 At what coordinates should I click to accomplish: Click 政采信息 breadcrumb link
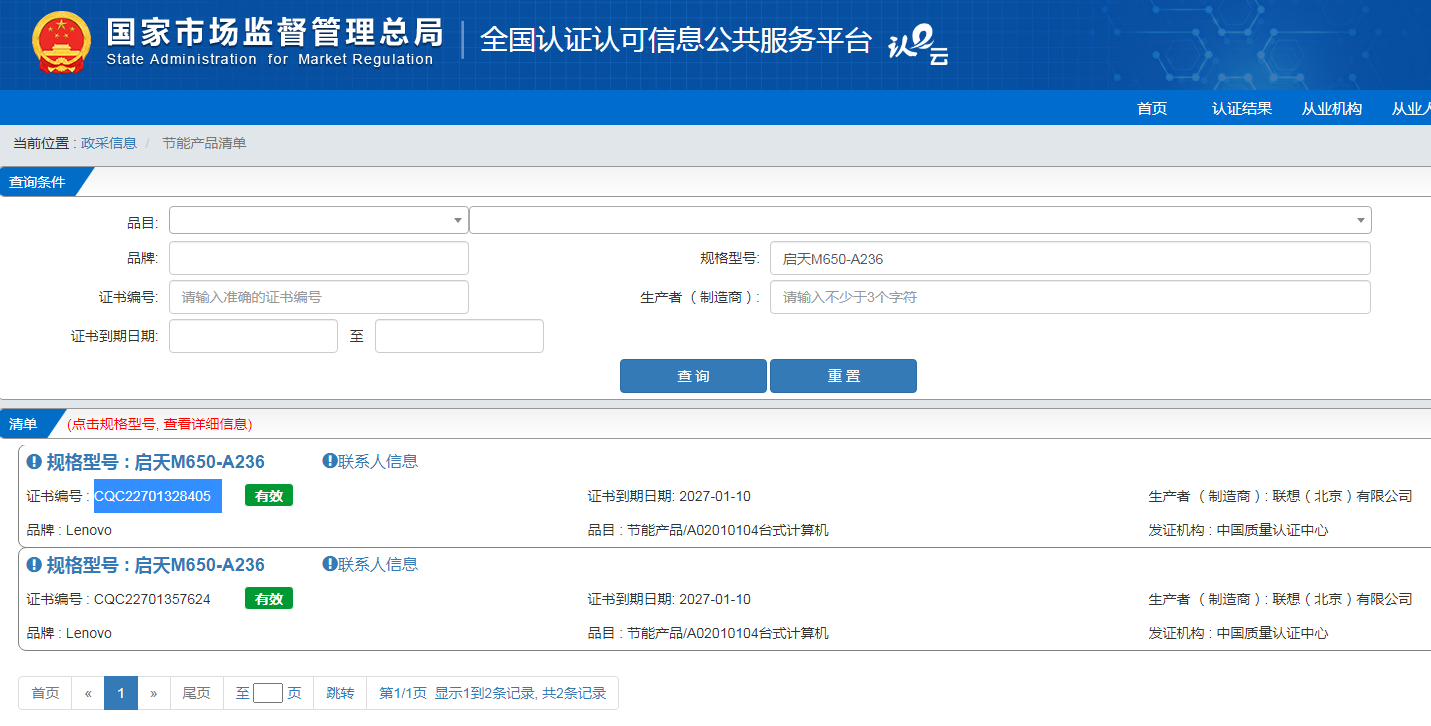pos(109,143)
